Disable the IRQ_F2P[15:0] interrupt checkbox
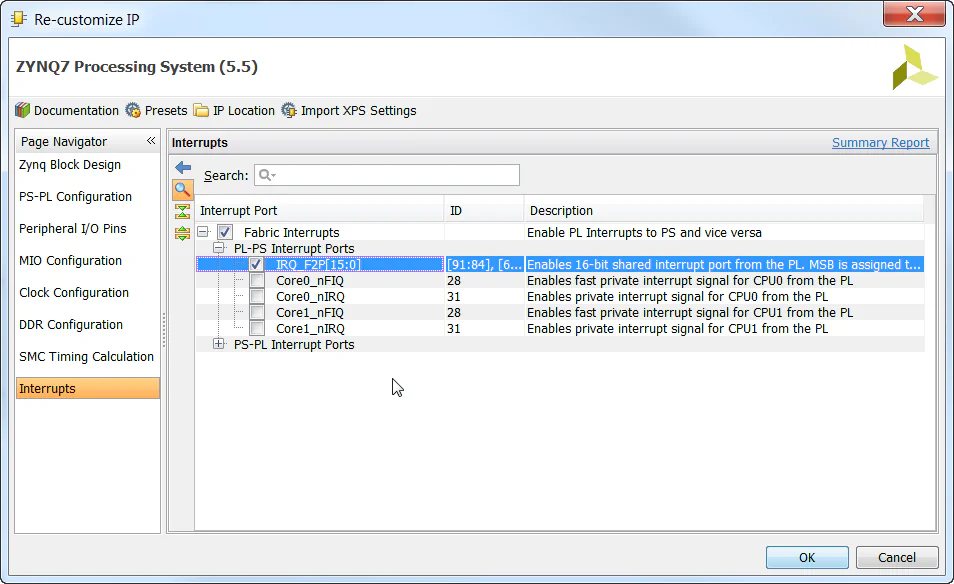The image size is (954, 584). tap(257, 264)
